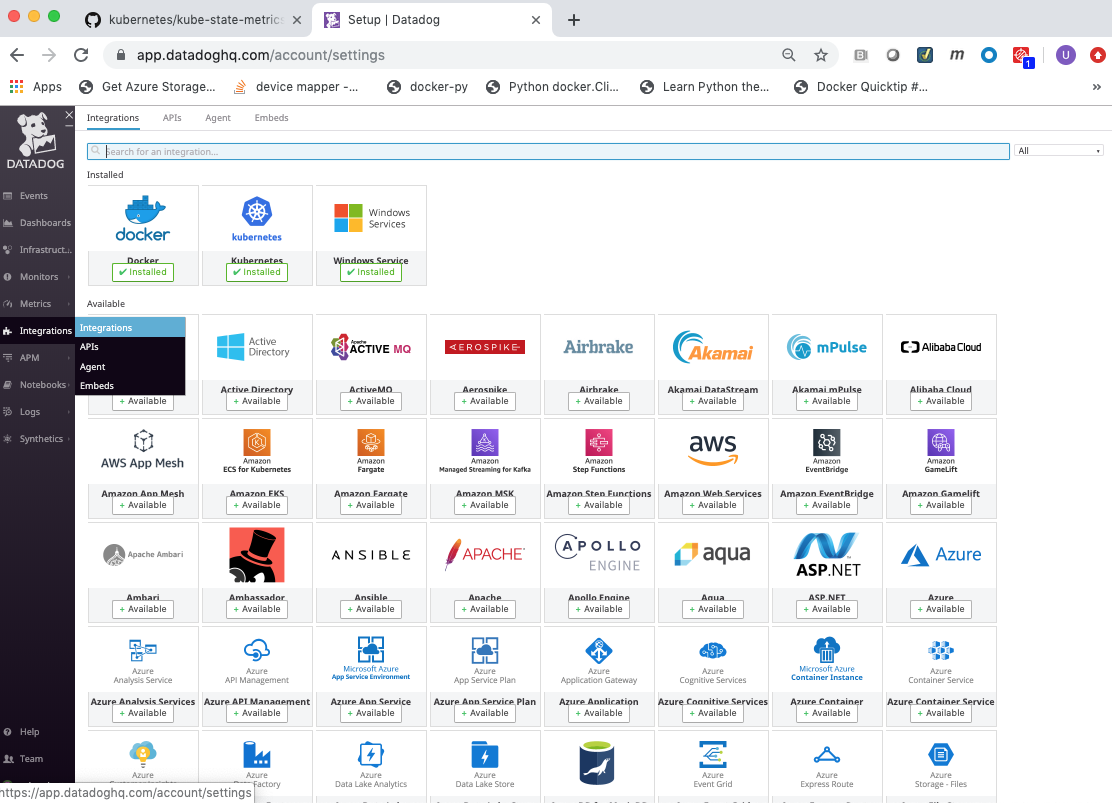The height and width of the screenshot is (803, 1112).
Task: Select the Airbrake integration logo
Action: (x=599, y=347)
